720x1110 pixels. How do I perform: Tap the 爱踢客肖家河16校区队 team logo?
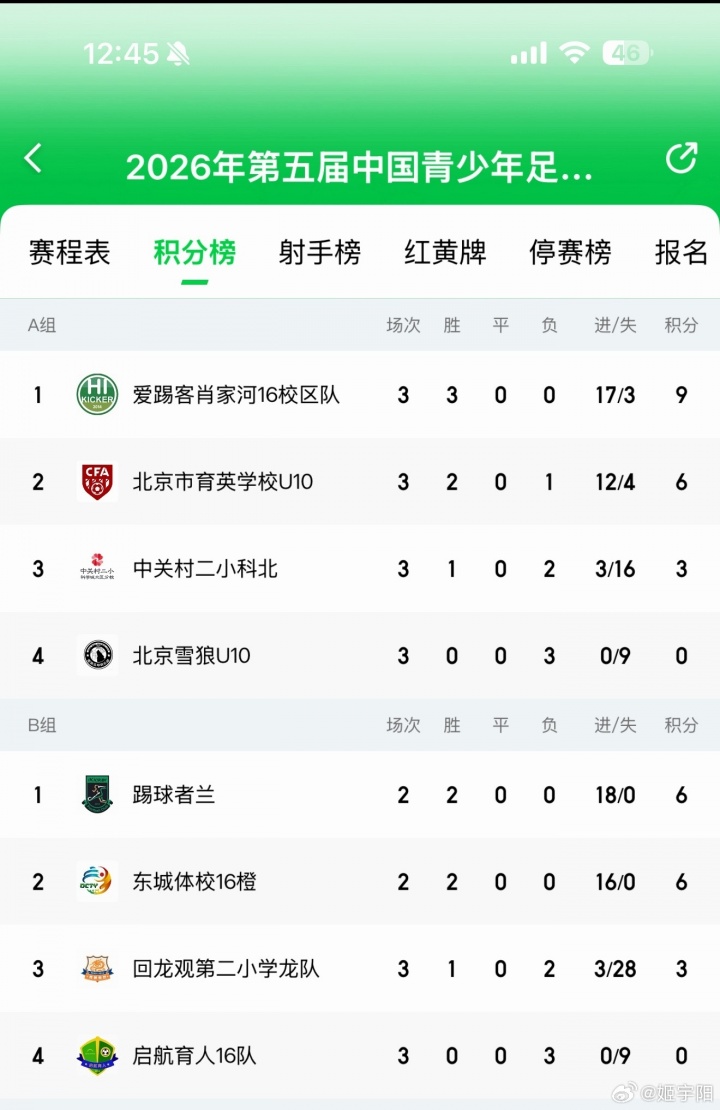click(97, 394)
